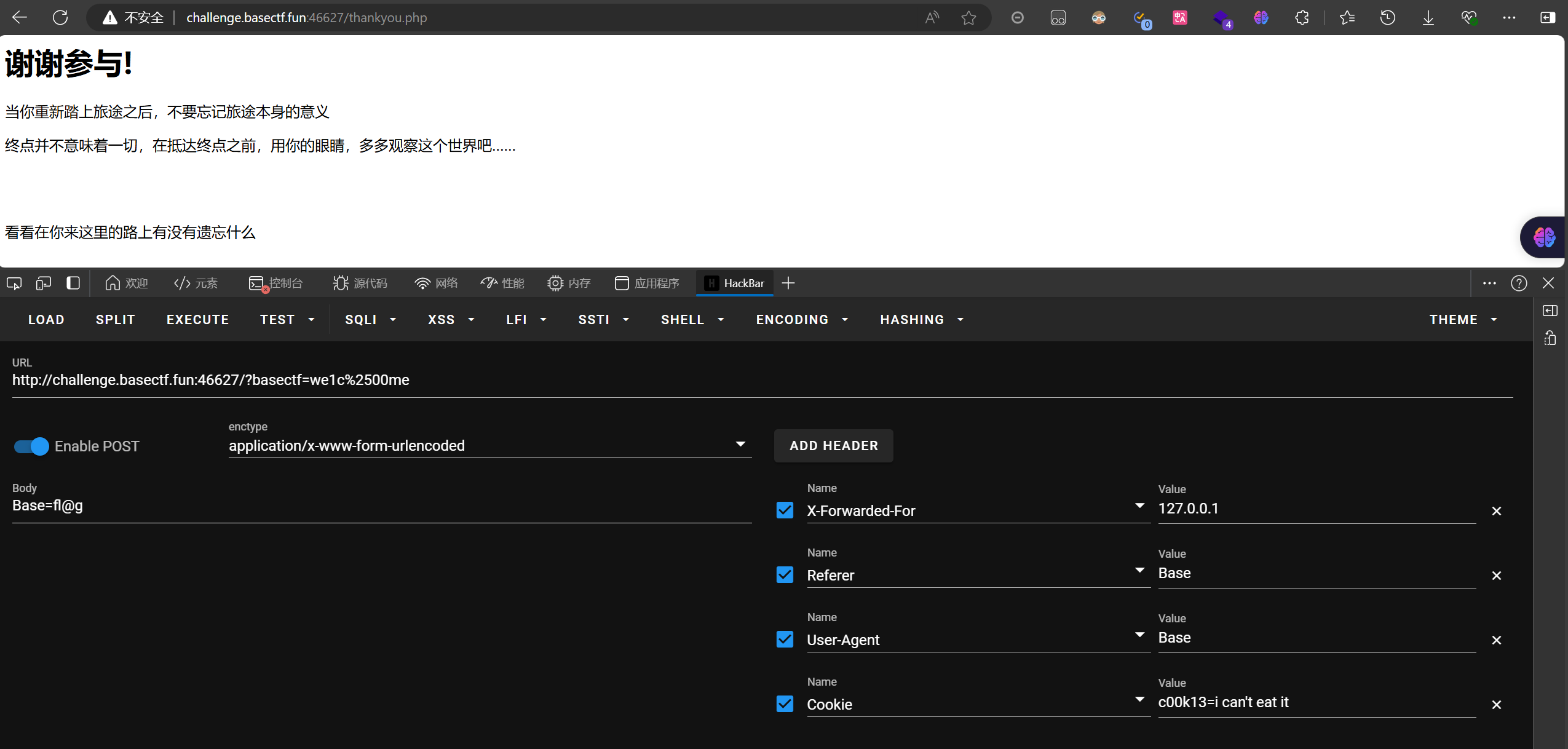Viewport: 1568px width, 749px height.
Task: Open the downloads icon
Action: (x=1428, y=17)
